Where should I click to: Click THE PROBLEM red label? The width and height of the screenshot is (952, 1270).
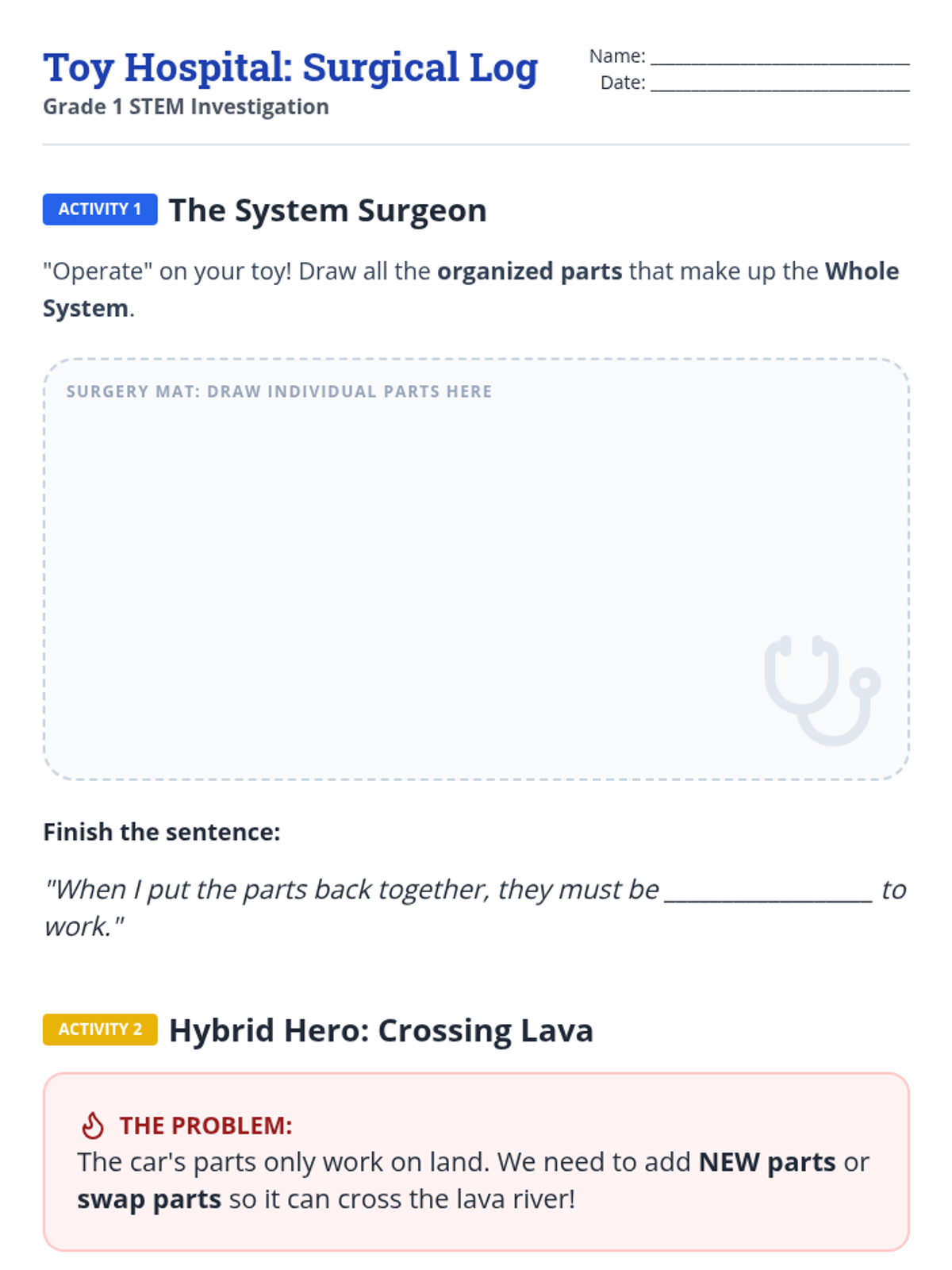205,1126
